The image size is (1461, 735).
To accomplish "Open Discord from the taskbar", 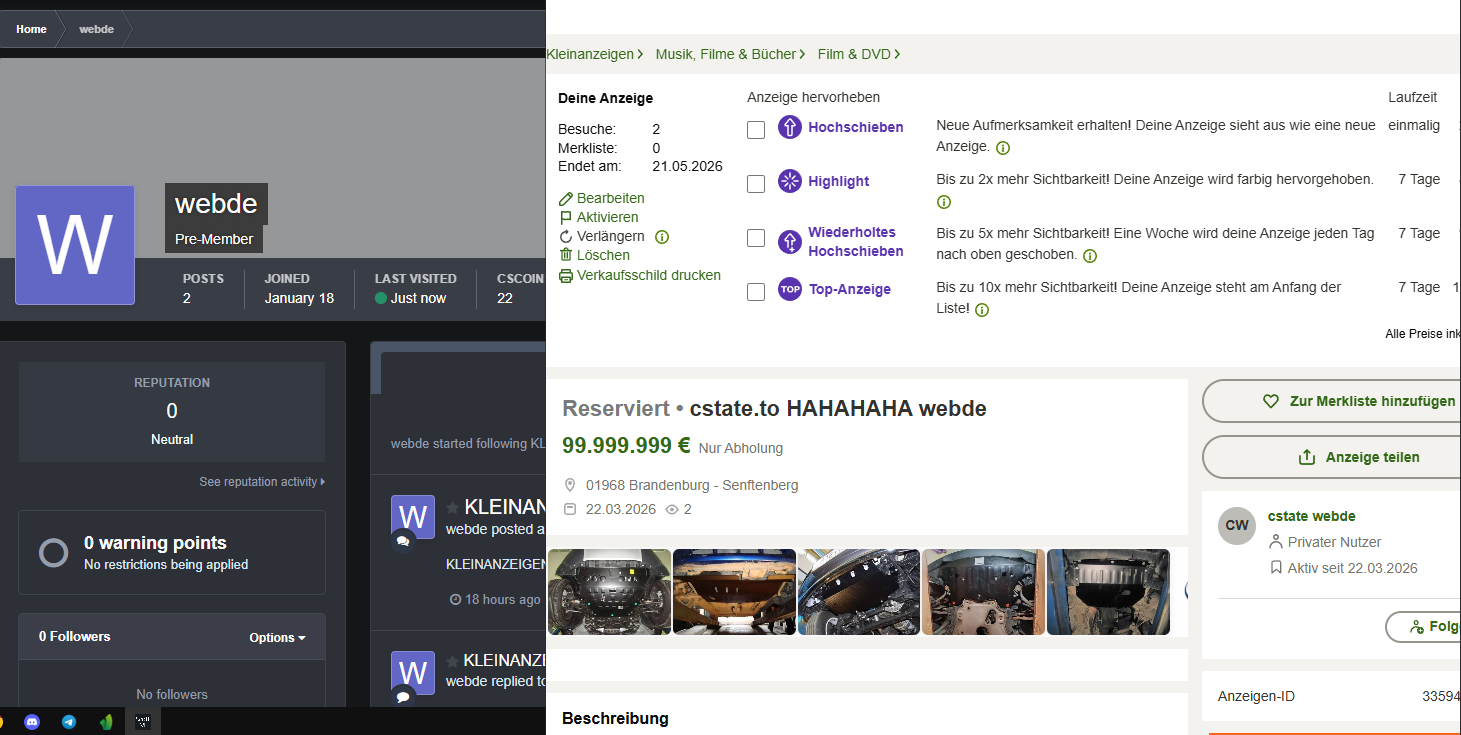I will (32, 721).
